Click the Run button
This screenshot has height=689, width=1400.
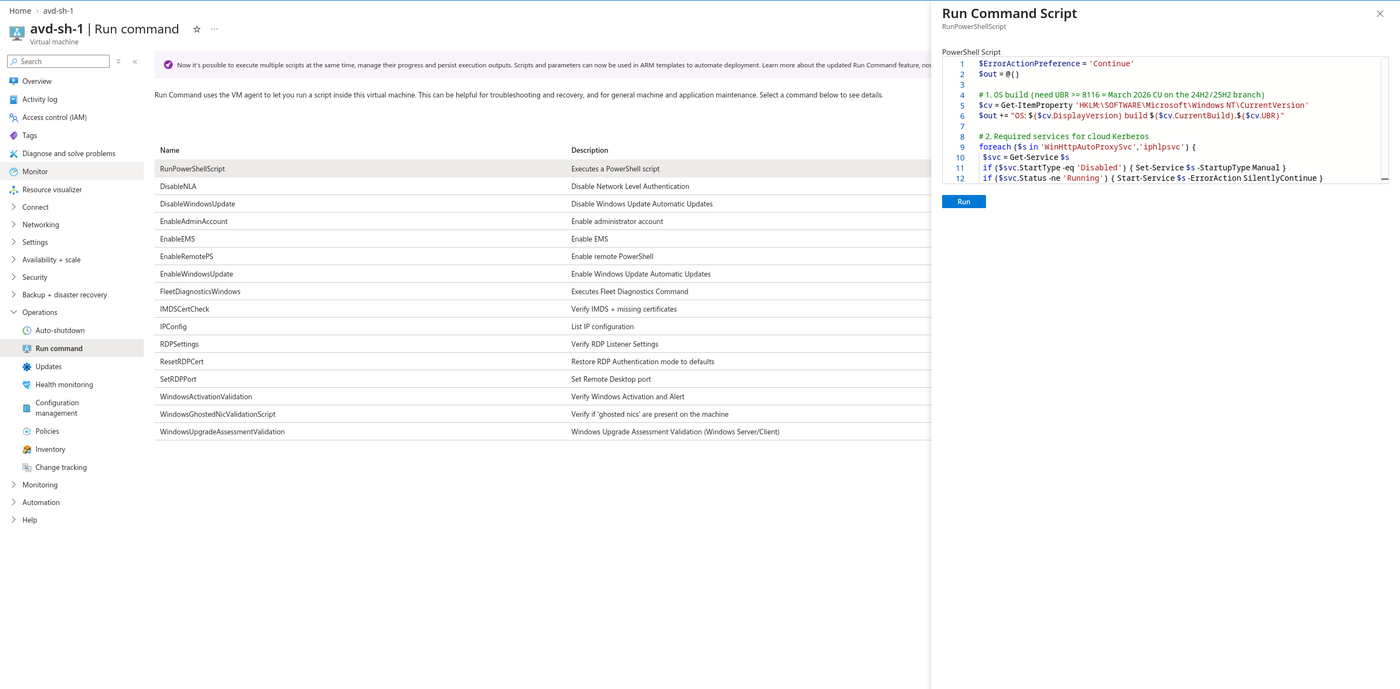click(964, 202)
